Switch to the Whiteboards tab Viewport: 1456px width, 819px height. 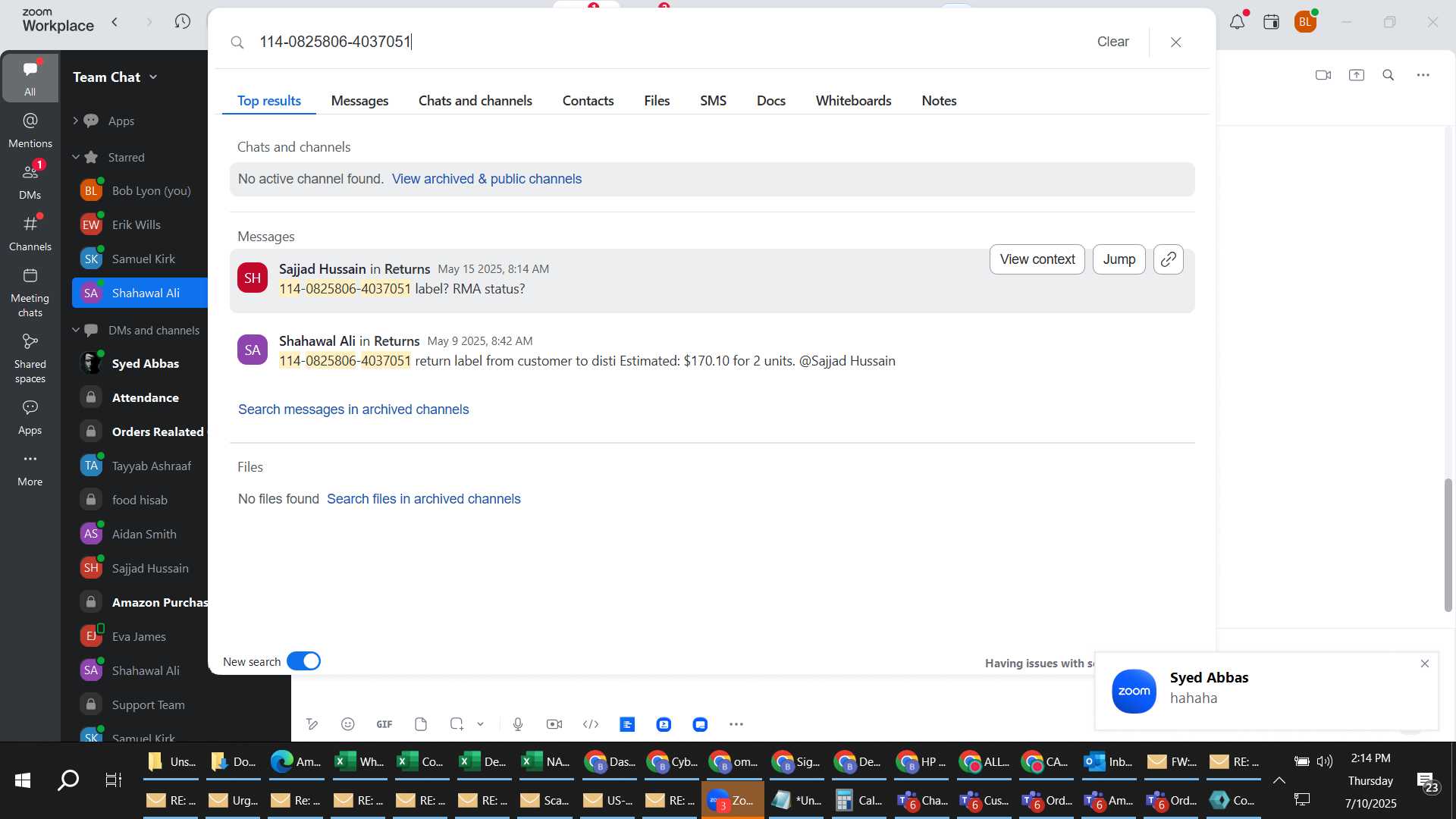pos(853,101)
